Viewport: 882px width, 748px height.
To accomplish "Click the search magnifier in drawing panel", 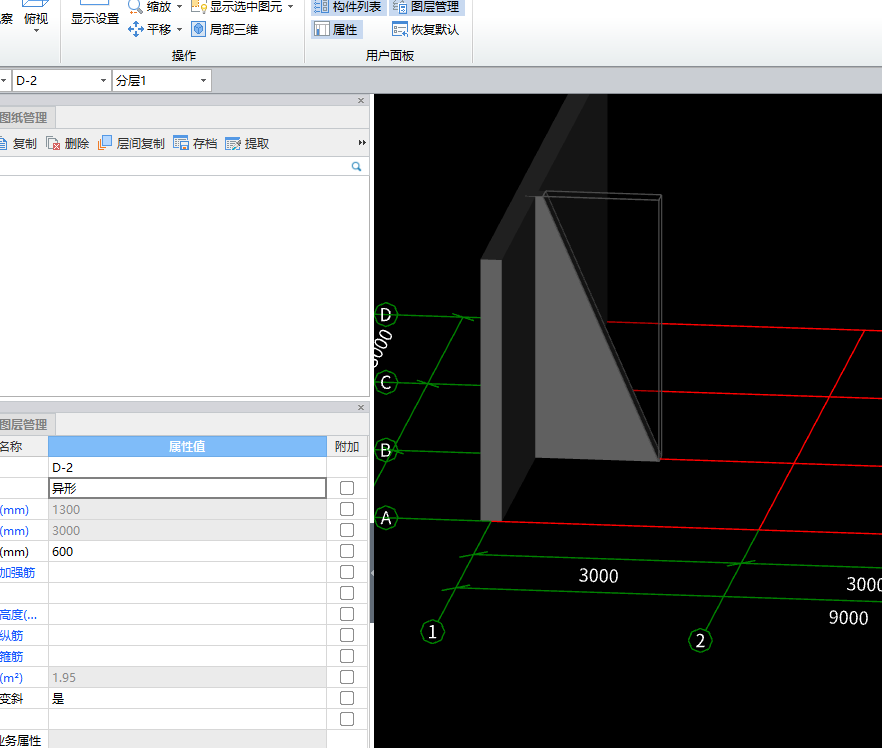I will [x=356, y=167].
